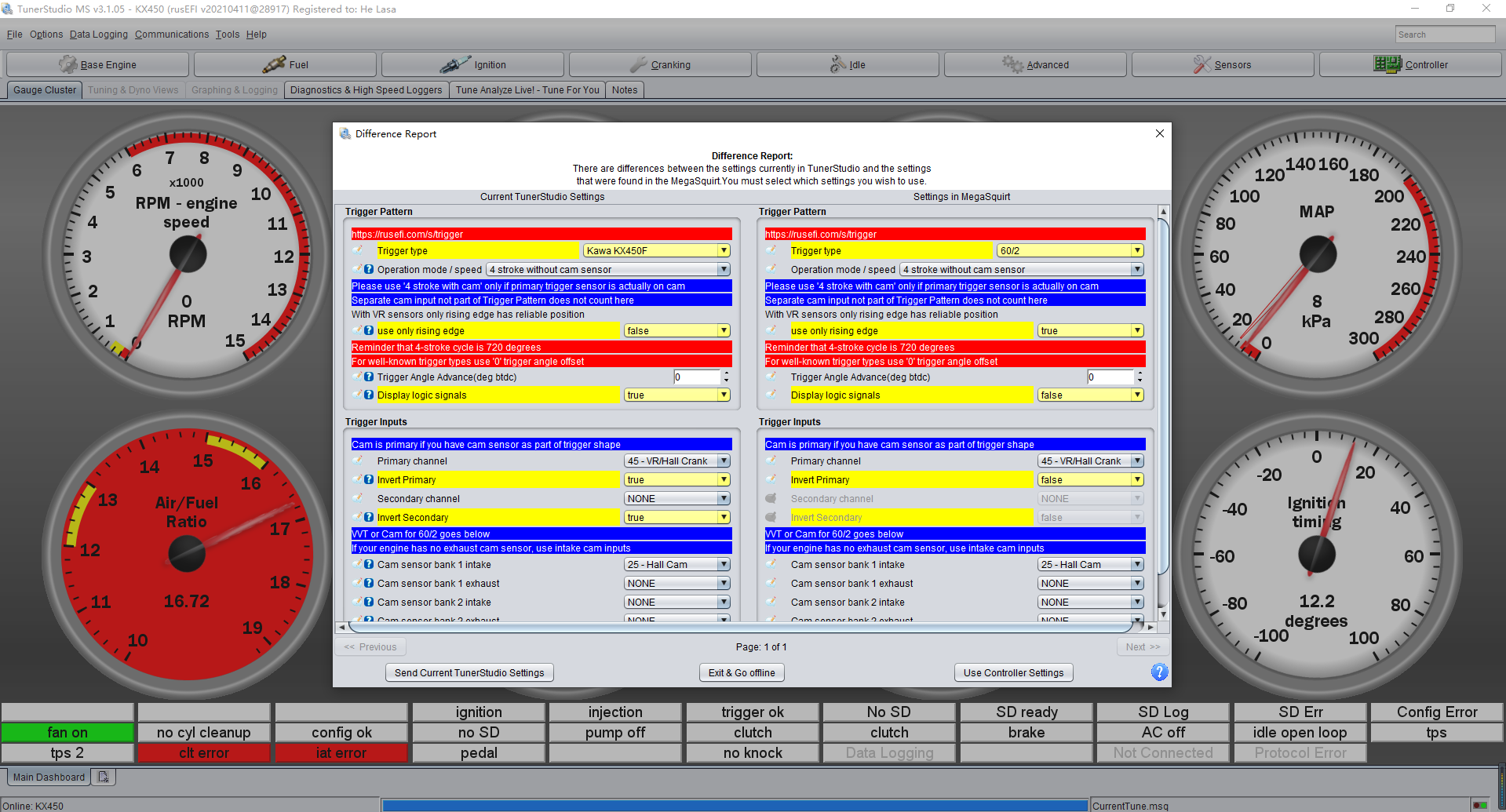Click Use Controller Settings button

(x=1014, y=672)
